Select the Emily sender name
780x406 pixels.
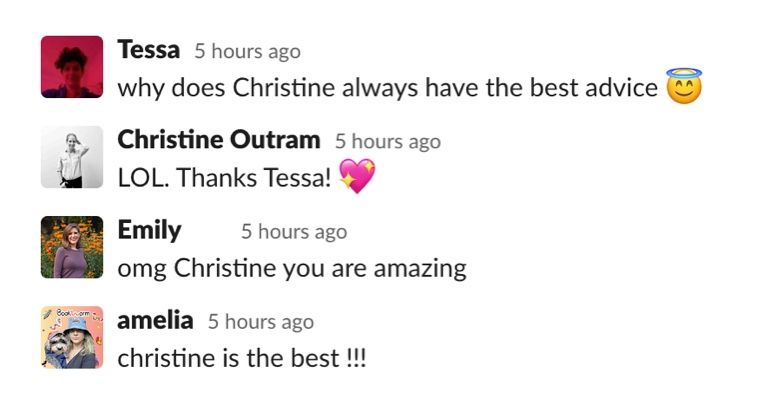[149, 230]
